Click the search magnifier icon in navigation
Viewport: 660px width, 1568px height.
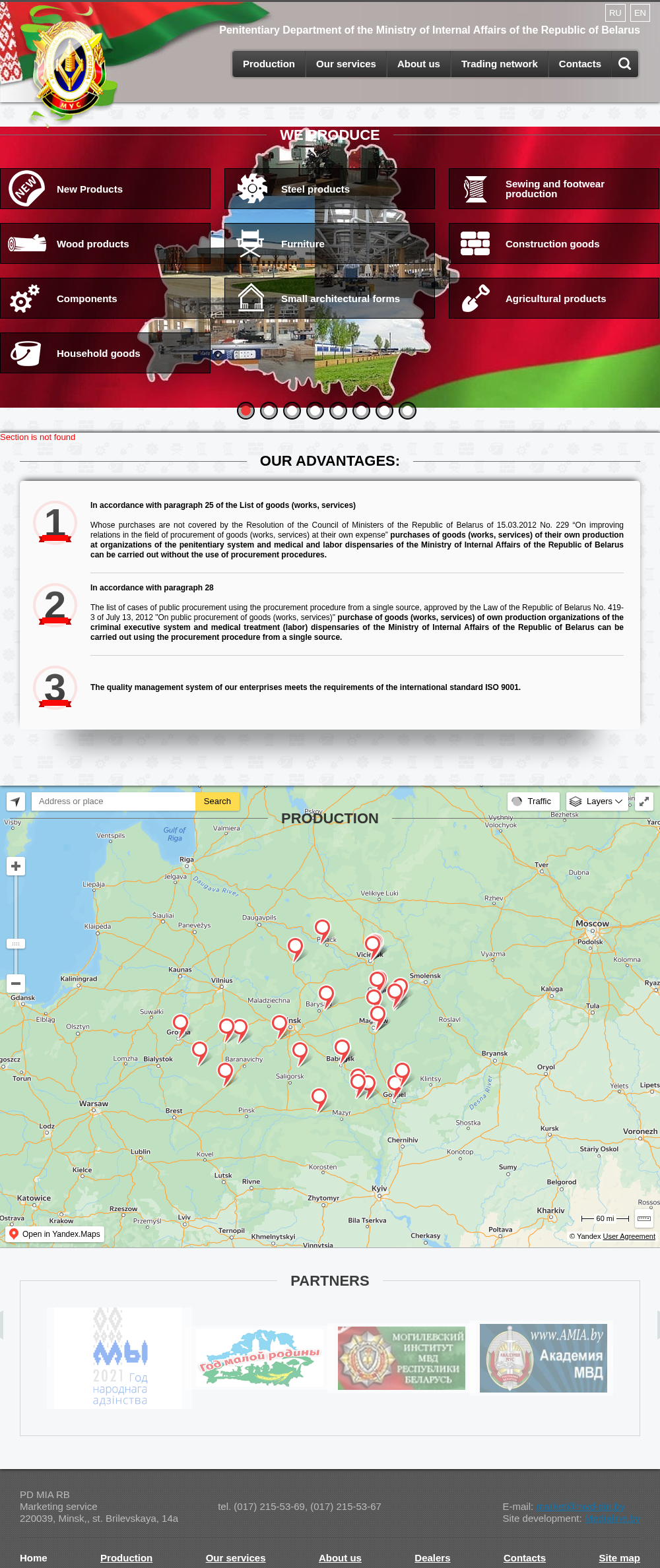point(624,64)
